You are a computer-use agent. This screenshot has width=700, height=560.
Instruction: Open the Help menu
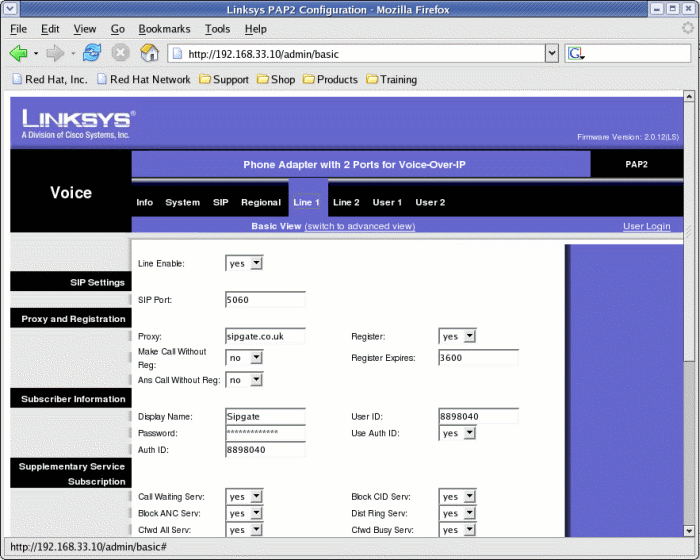coord(255,29)
